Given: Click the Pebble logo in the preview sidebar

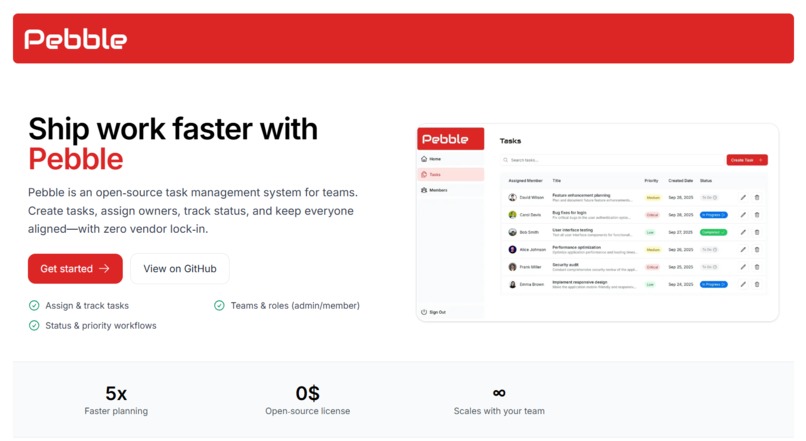Looking at the screenshot, I should [x=445, y=139].
